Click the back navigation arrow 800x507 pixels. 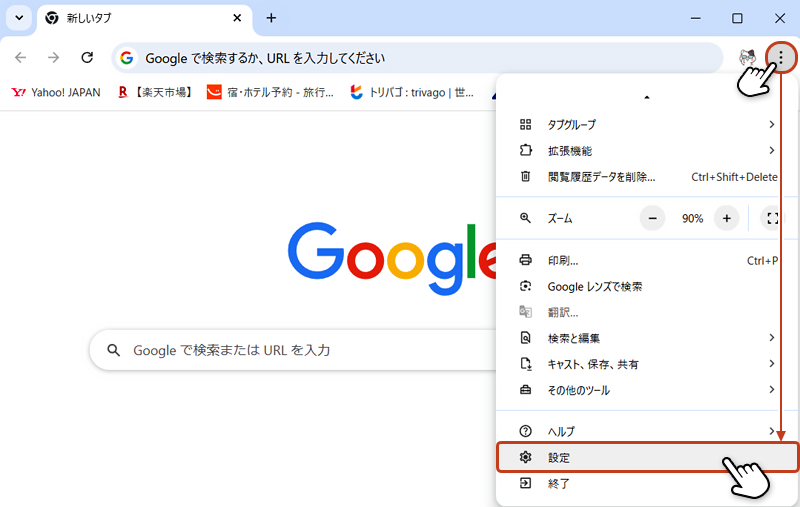[x=20, y=58]
